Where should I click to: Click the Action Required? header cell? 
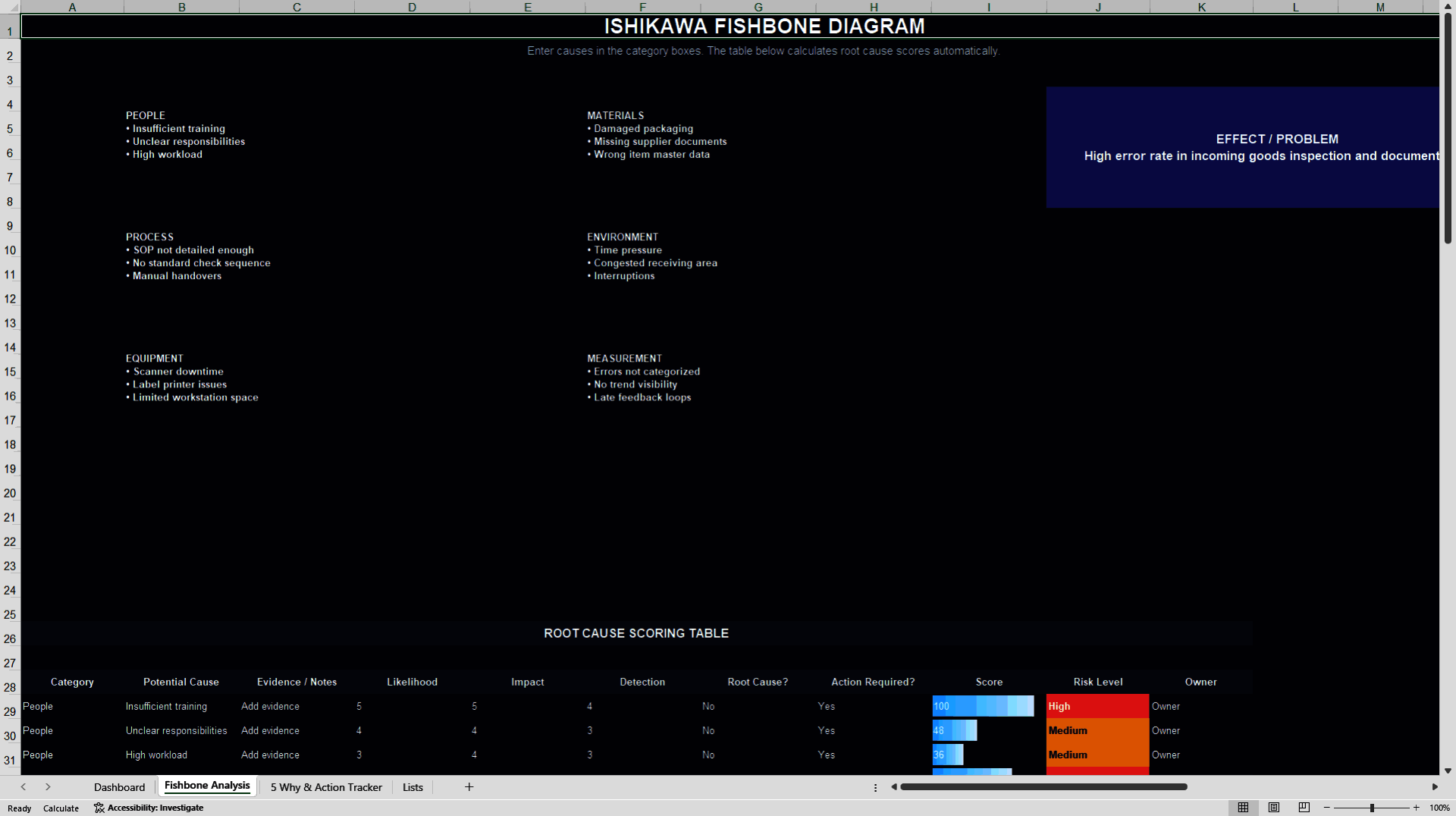click(873, 682)
